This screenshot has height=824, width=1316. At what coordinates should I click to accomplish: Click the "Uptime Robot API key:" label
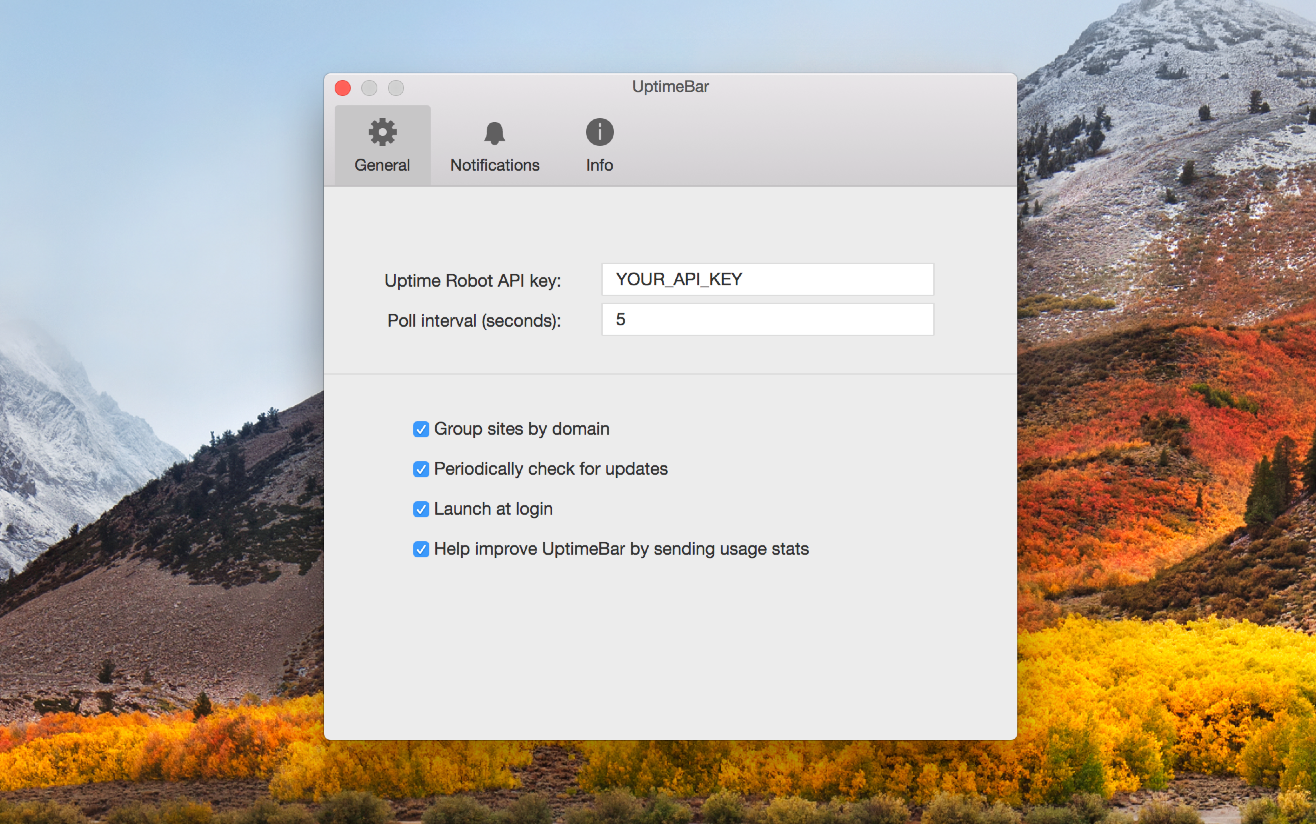tap(473, 281)
